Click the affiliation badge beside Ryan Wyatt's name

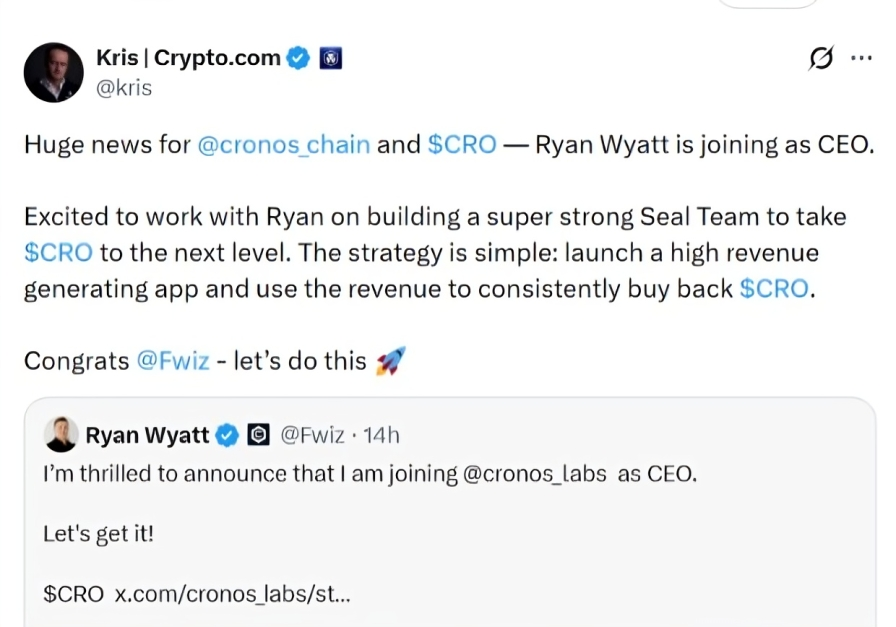(258, 435)
